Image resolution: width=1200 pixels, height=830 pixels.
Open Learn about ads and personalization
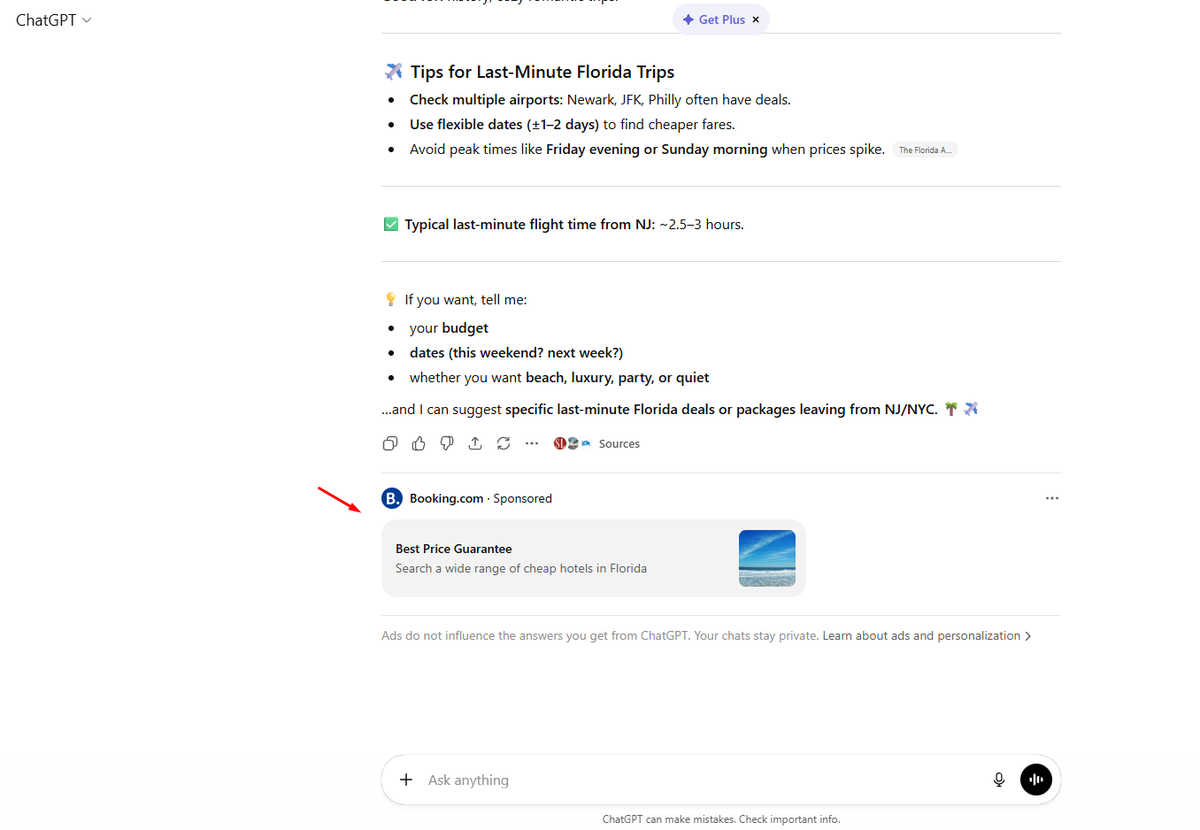click(927, 636)
